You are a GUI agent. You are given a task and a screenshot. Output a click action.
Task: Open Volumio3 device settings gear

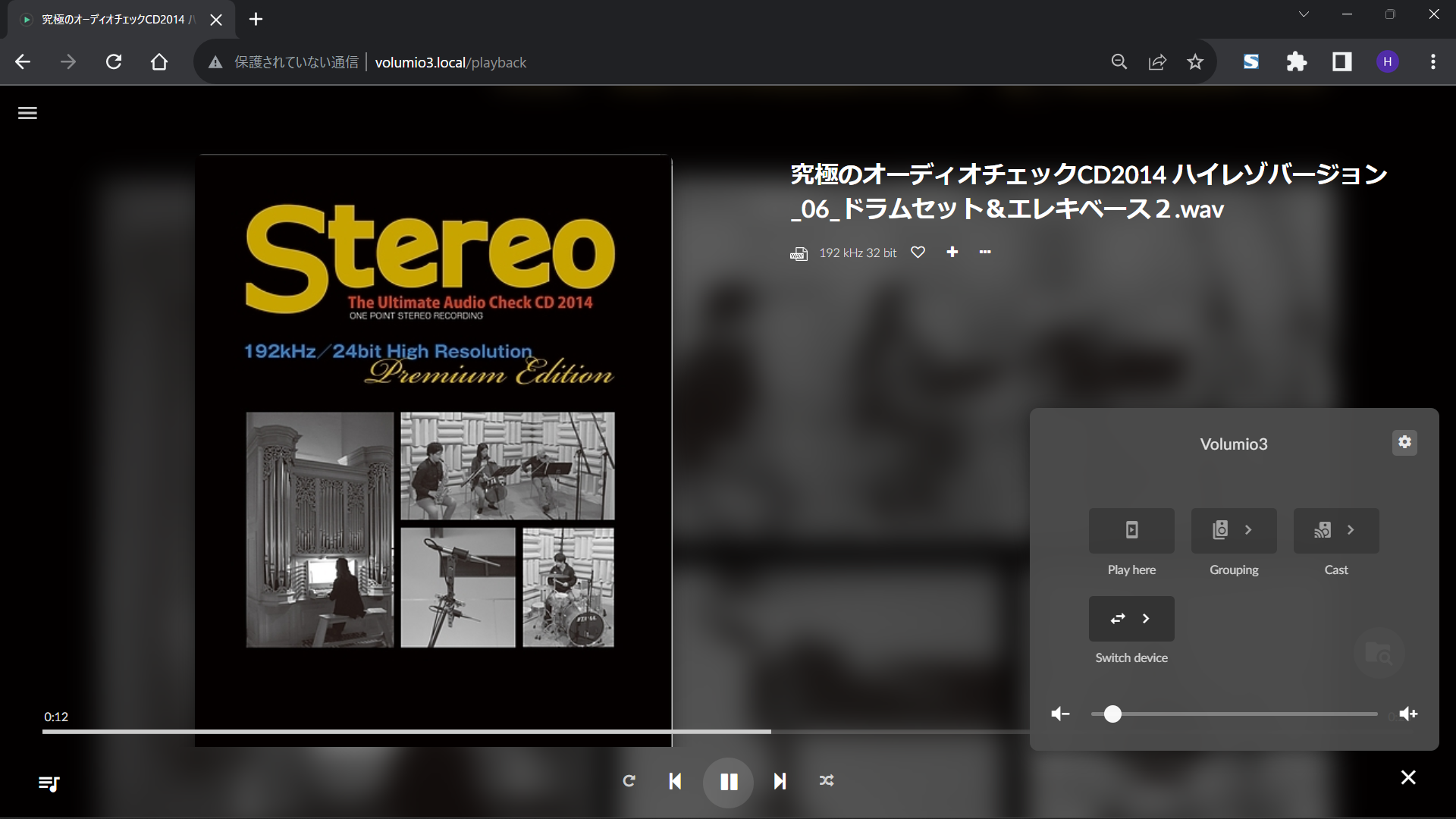[x=1404, y=443]
